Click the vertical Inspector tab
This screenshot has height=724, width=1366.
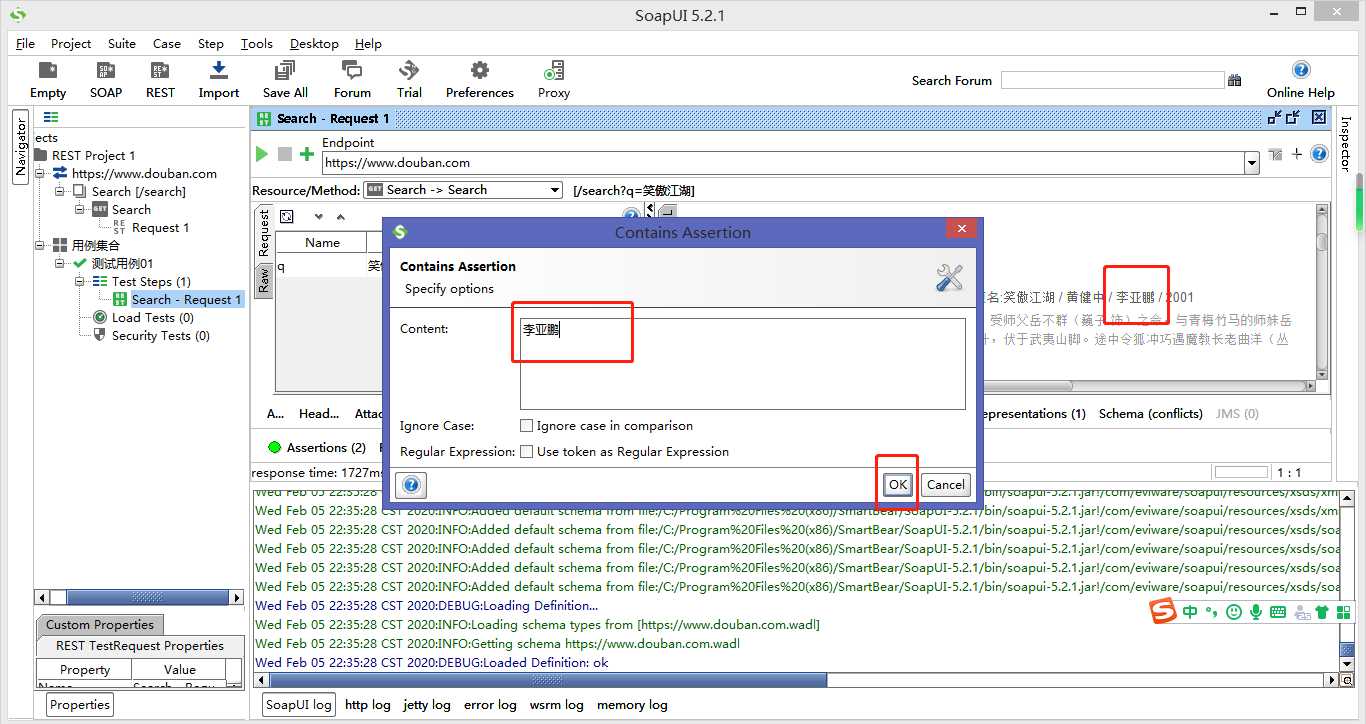click(x=1345, y=143)
